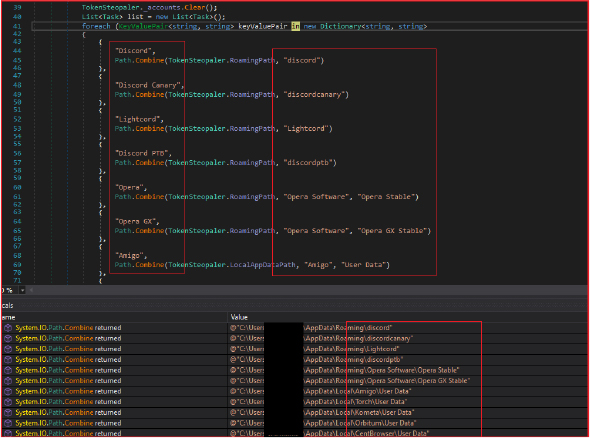Click the cube icon of the Opera GX Stable row
Screen dimensions: 590x438
(x=8, y=381)
